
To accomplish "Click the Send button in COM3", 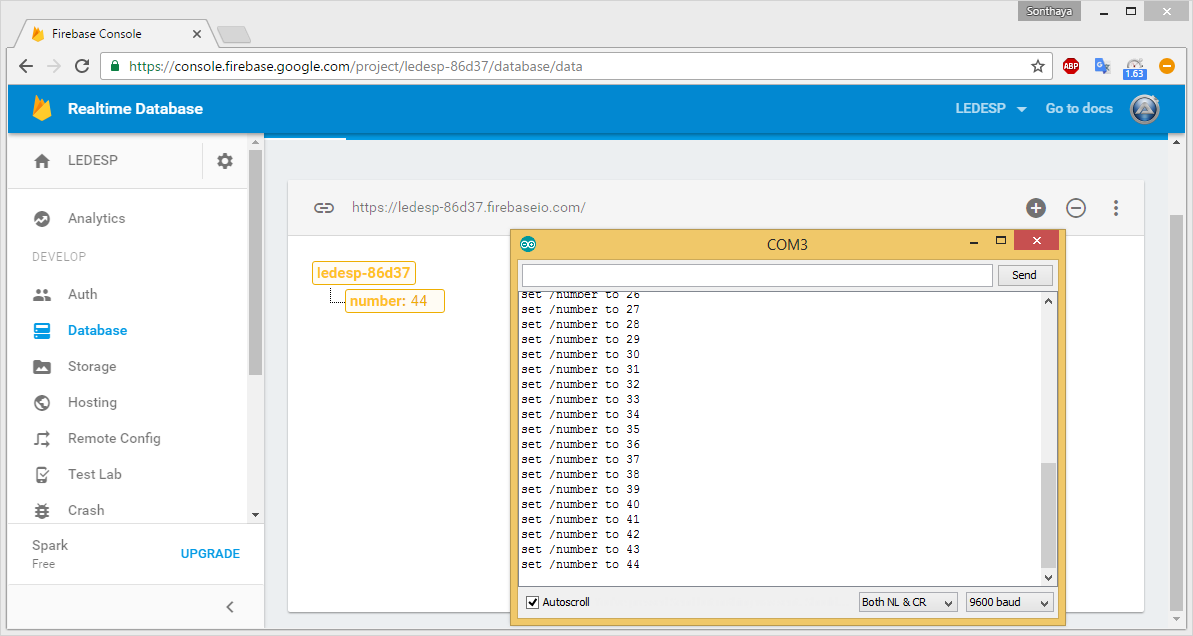I will click(x=1024, y=275).
